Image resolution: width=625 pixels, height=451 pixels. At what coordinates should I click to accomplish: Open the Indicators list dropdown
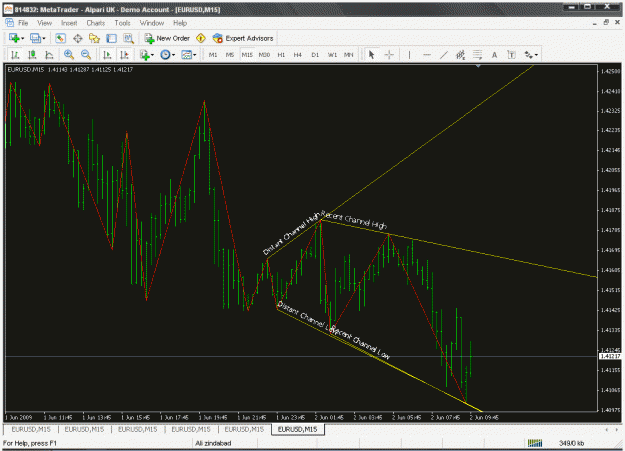147,55
